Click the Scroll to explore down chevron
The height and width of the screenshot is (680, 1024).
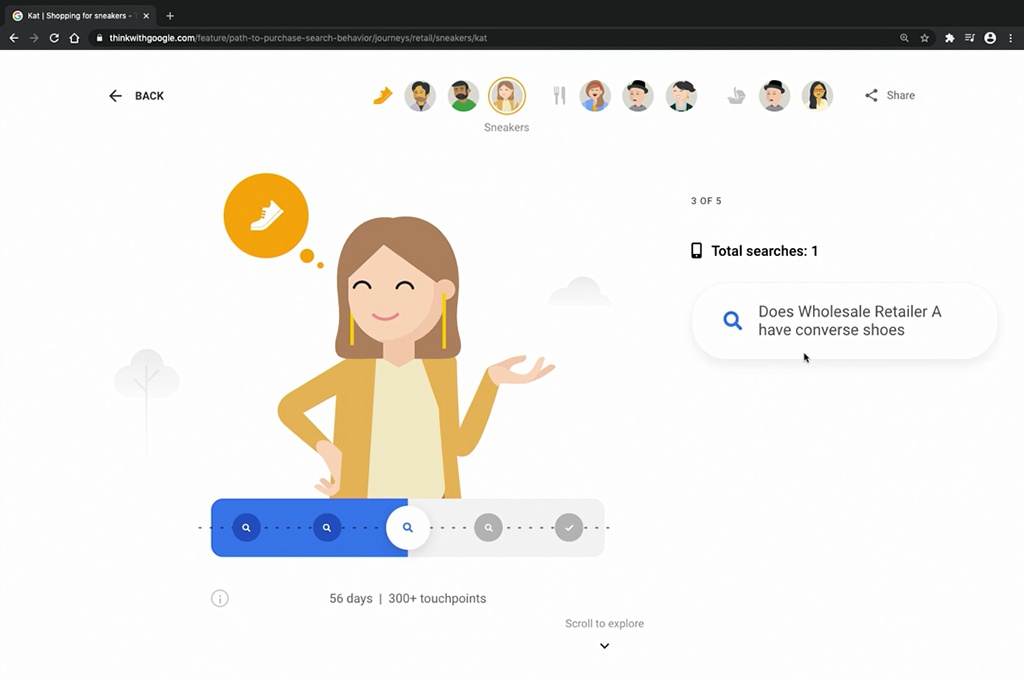pos(604,646)
